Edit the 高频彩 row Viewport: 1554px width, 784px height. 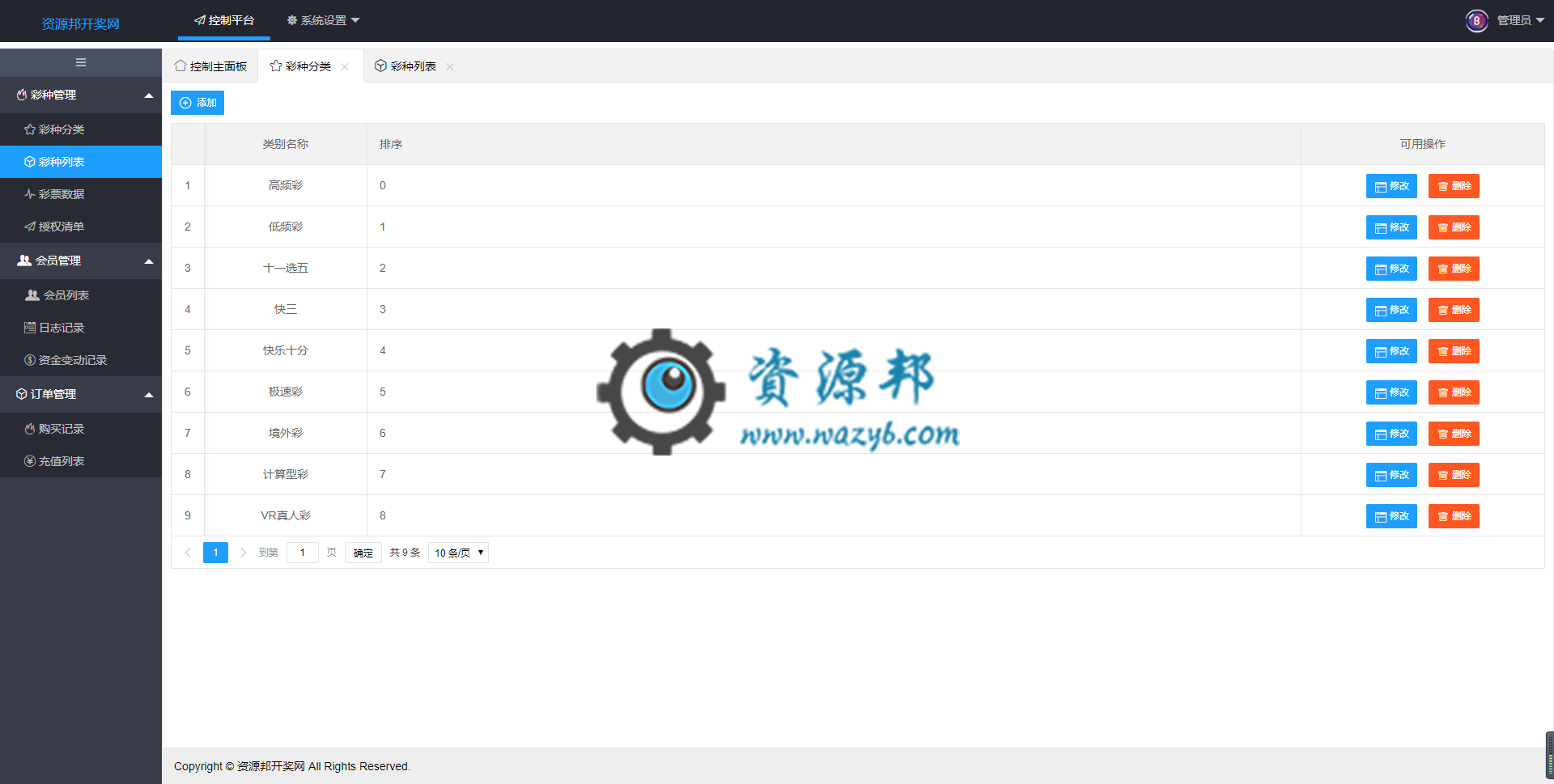pyautogui.click(x=1391, y=186)
